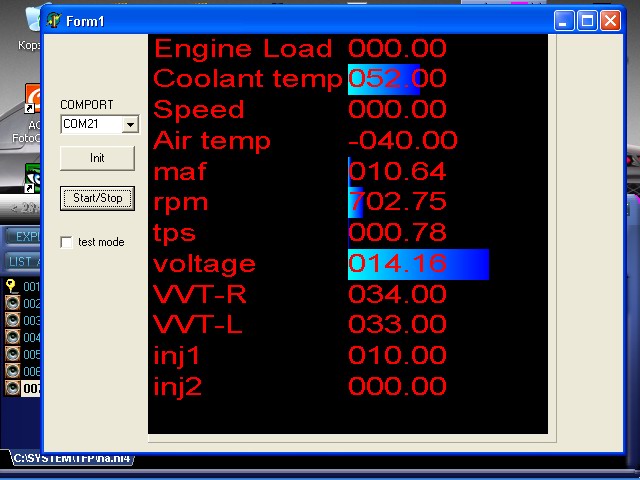
Task: Click the voltage blue level bar
Action: click(418, 265)
